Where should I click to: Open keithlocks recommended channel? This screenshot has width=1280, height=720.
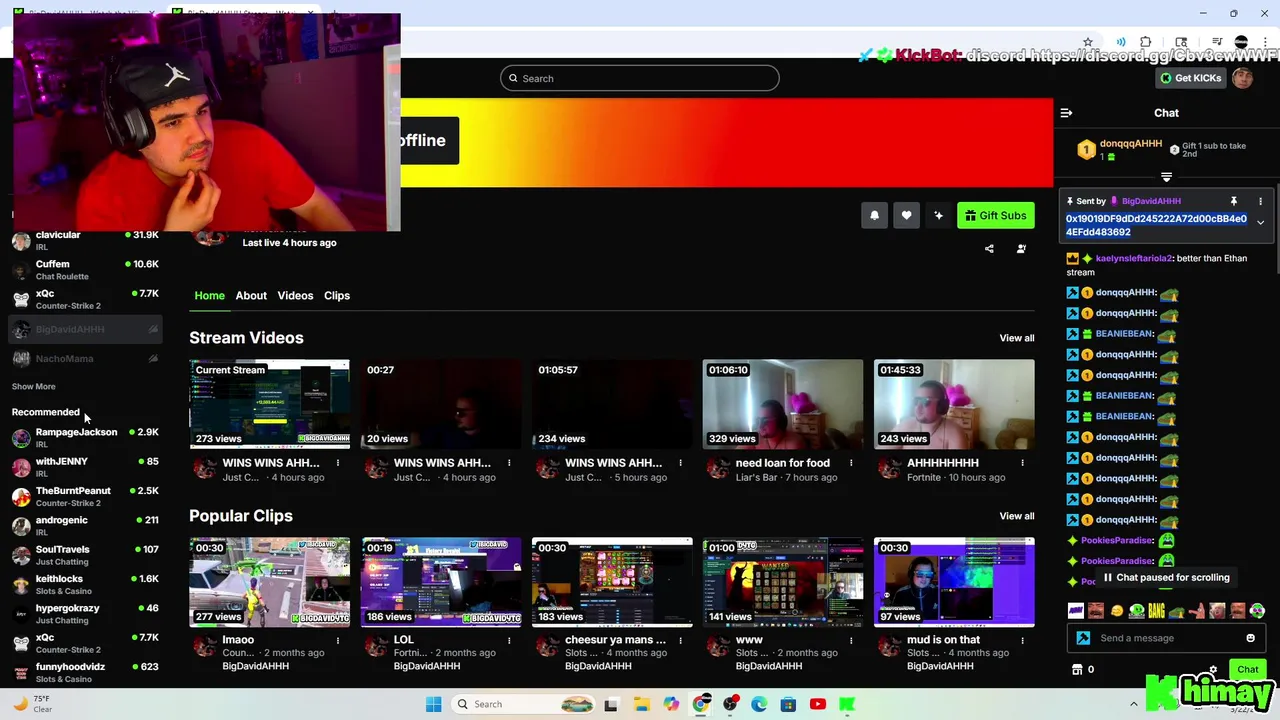(x=85, y=584)
